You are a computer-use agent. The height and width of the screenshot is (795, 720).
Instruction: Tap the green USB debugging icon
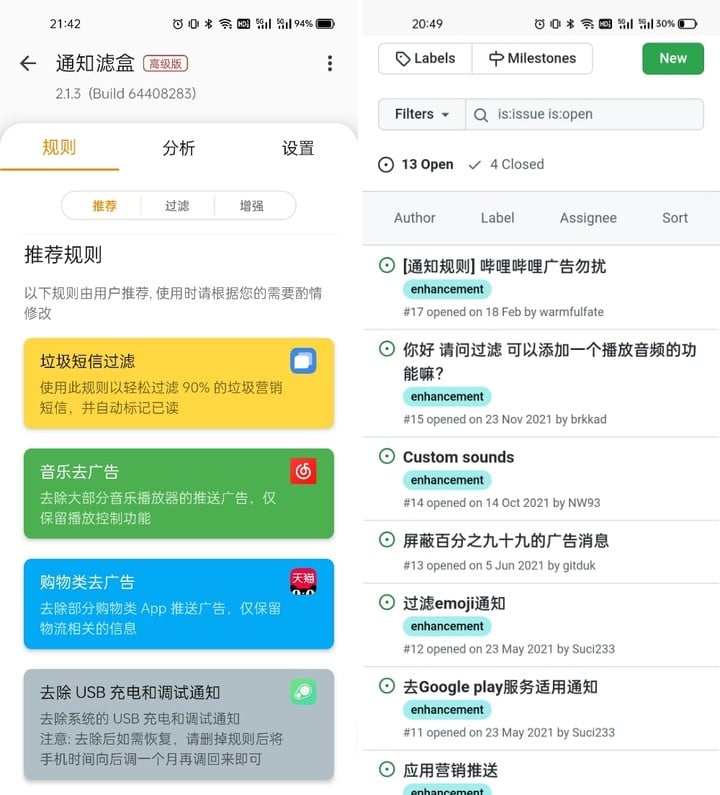[303, 692]
